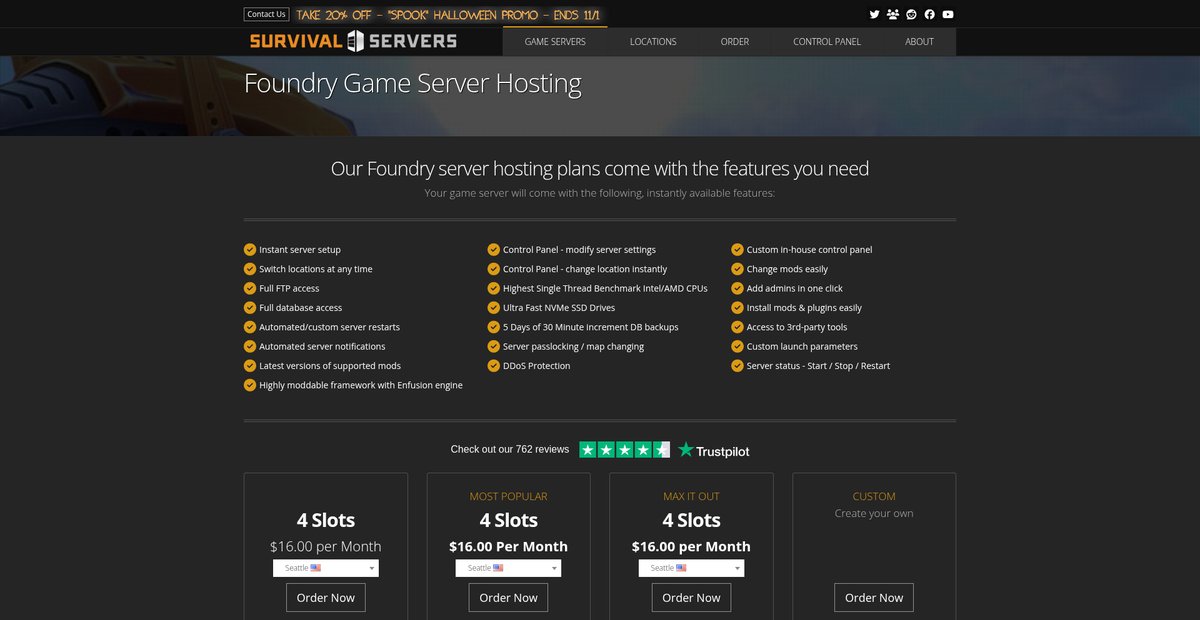
Task: Click checkmark icon beside Full database access
Action: (250, 308)
